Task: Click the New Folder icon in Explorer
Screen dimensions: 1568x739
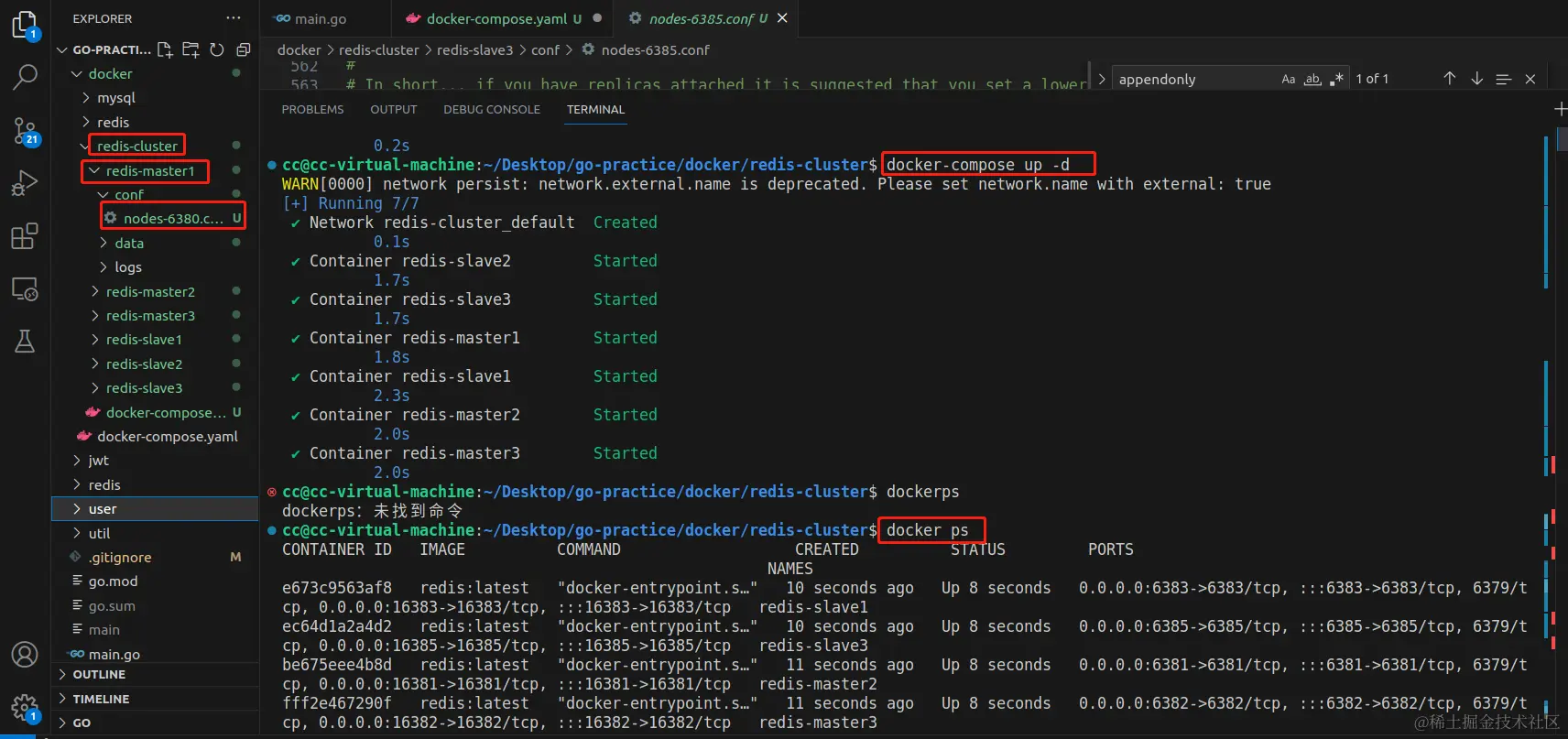Action: click(191, 49)
